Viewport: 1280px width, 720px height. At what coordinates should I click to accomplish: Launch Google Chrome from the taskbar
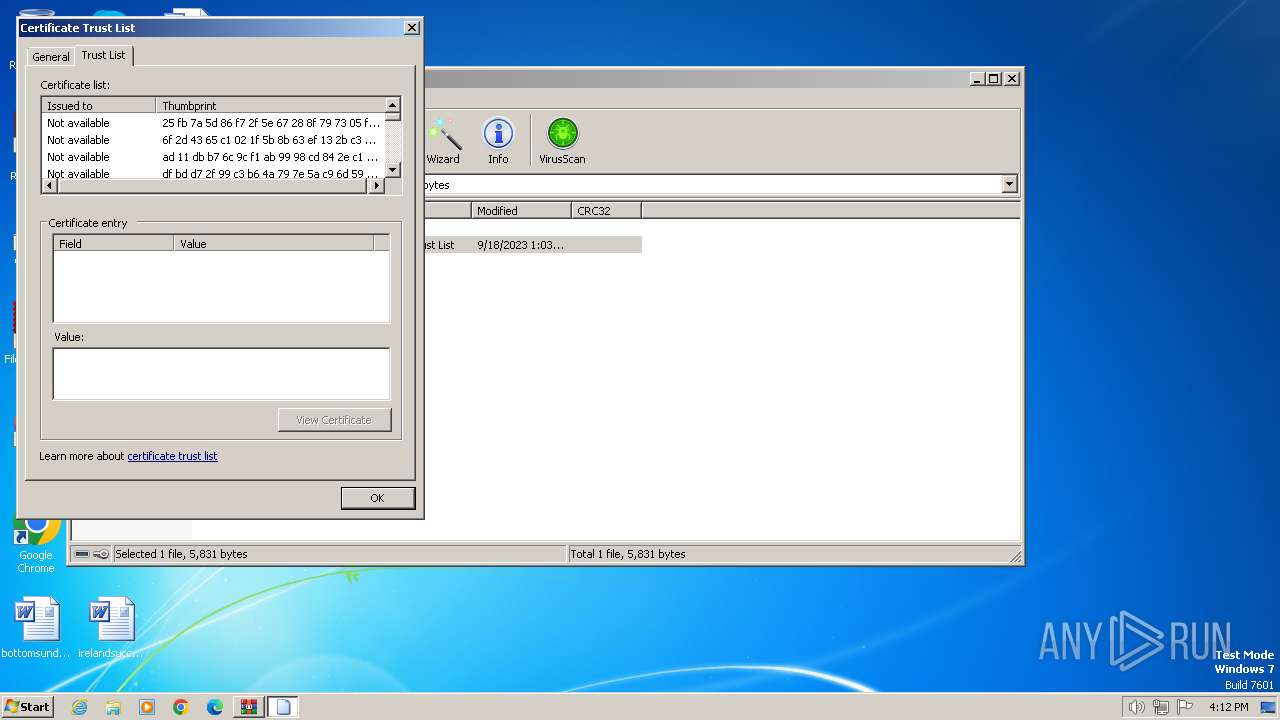tap(181, 707)
